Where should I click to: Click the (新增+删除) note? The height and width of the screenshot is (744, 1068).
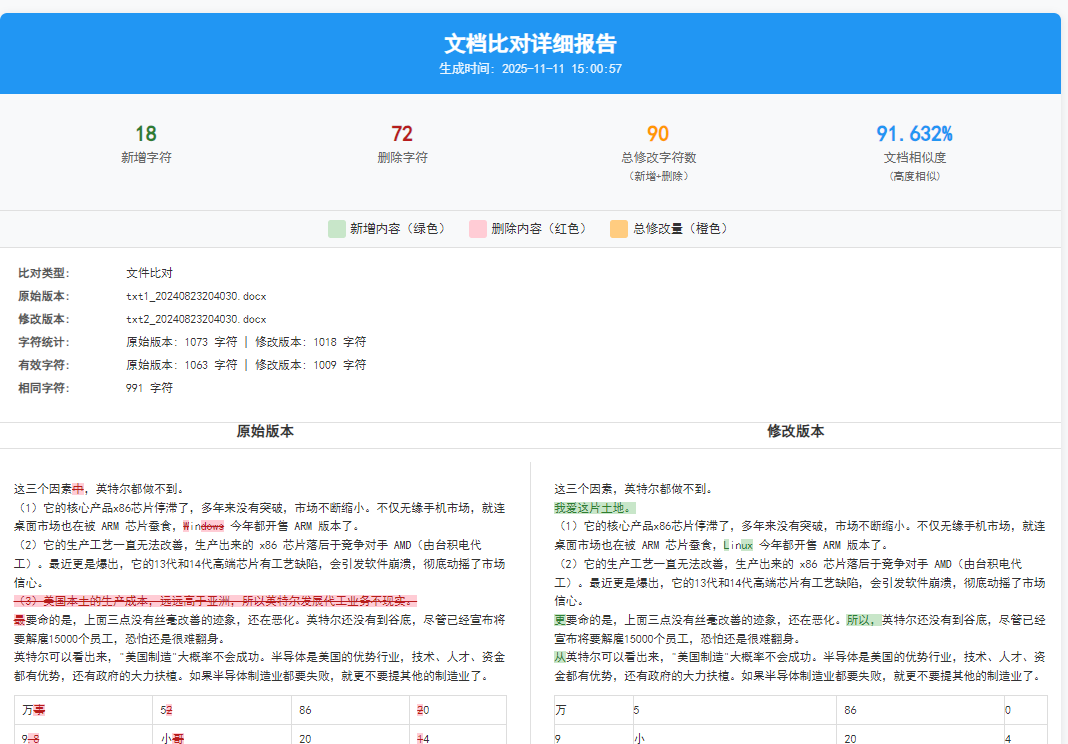coord(658,176)
